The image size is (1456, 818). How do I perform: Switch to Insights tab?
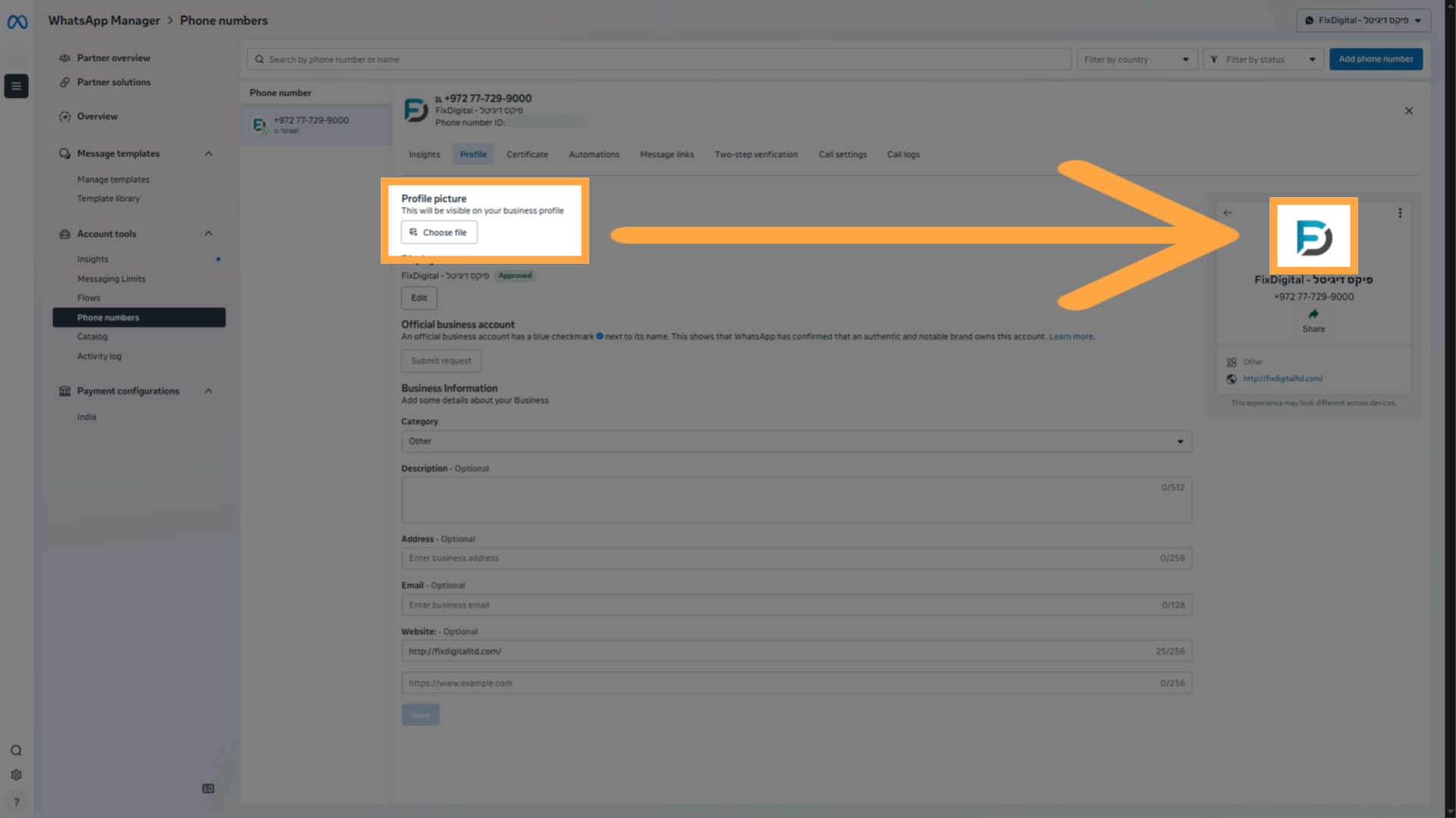pos(424,155)
